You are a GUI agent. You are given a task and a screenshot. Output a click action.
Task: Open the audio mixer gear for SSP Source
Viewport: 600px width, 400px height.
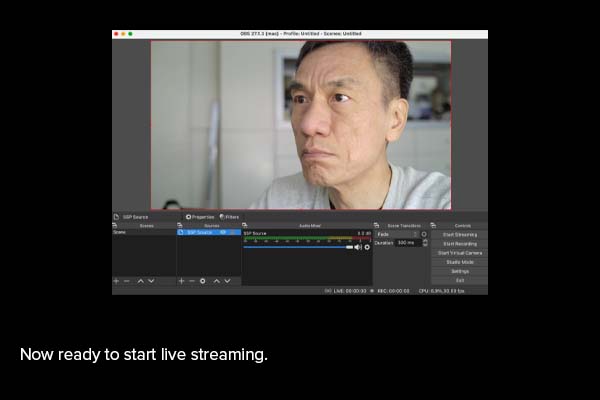tap(367, 246)
